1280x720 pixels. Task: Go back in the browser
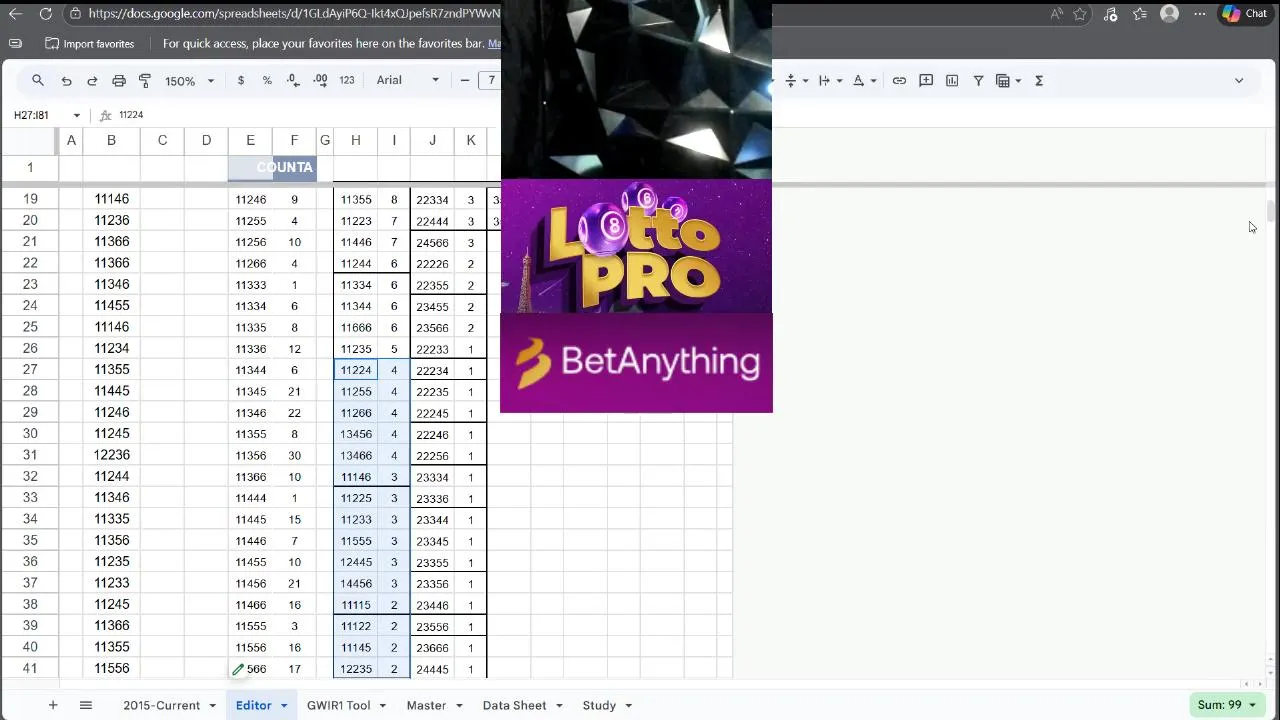coord(16,14)
